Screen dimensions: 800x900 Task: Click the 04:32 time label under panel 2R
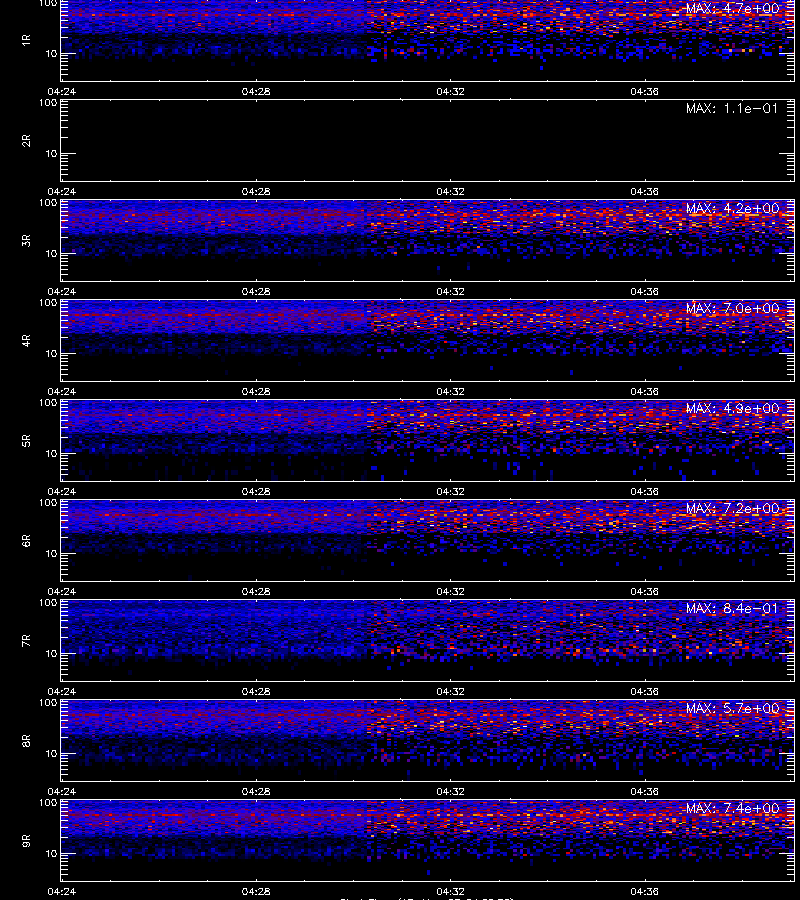[451, 192]
